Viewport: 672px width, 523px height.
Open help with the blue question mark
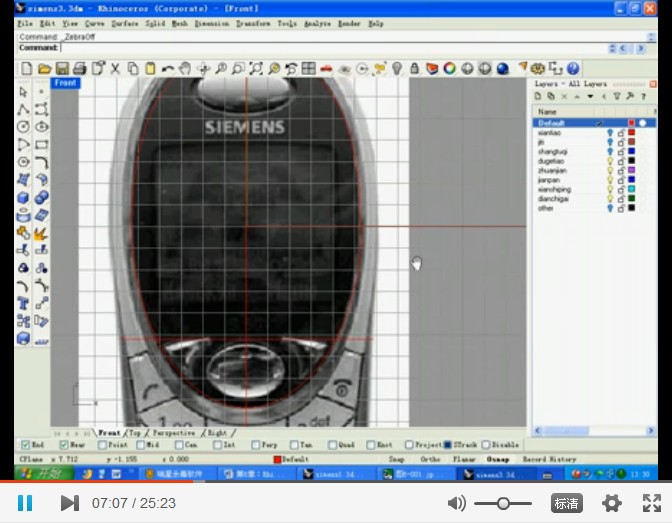[573, 69]
